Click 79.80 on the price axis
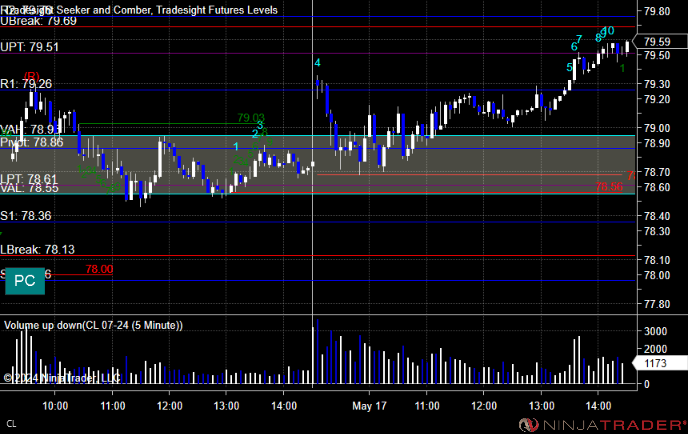 pos(657,11)
